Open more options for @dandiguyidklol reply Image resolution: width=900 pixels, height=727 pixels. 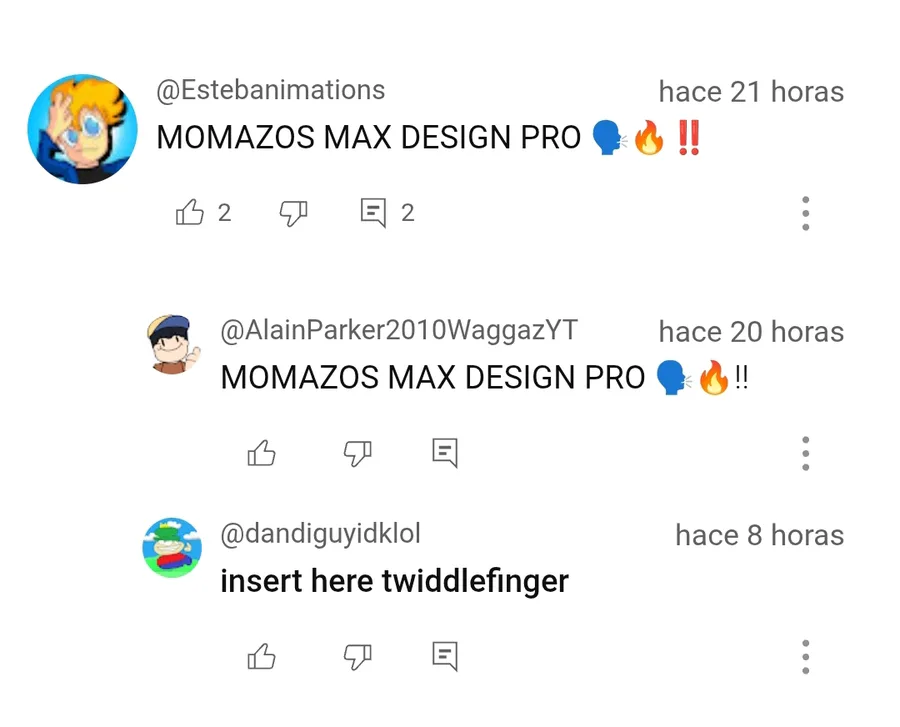click(x=805, y=656)
